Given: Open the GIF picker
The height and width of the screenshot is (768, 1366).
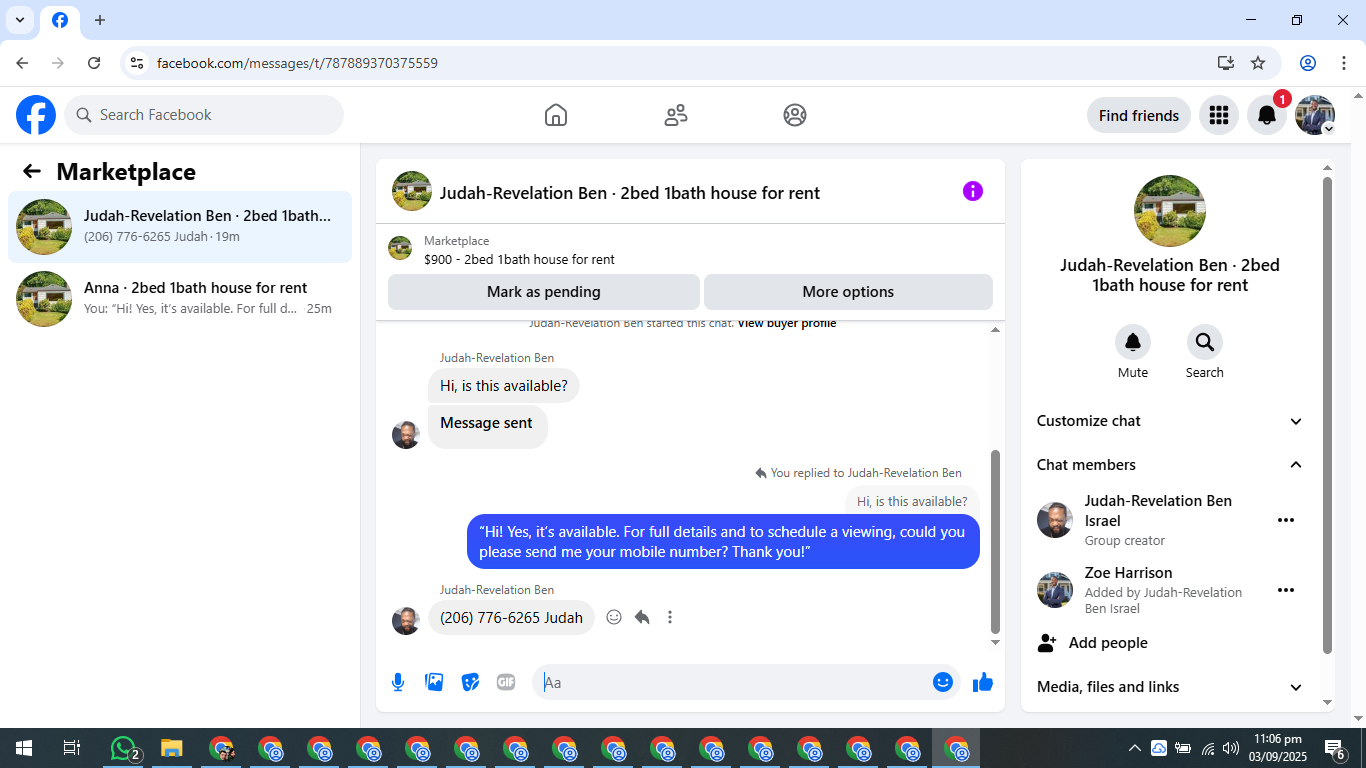Looking at the screenshot, I should (x=506, y=682).
